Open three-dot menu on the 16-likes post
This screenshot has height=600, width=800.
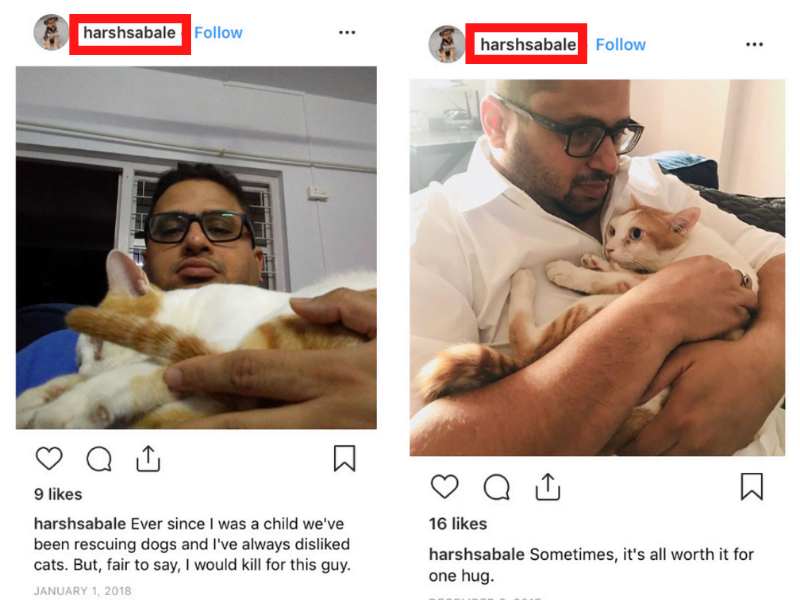click(x=754, y=45)
